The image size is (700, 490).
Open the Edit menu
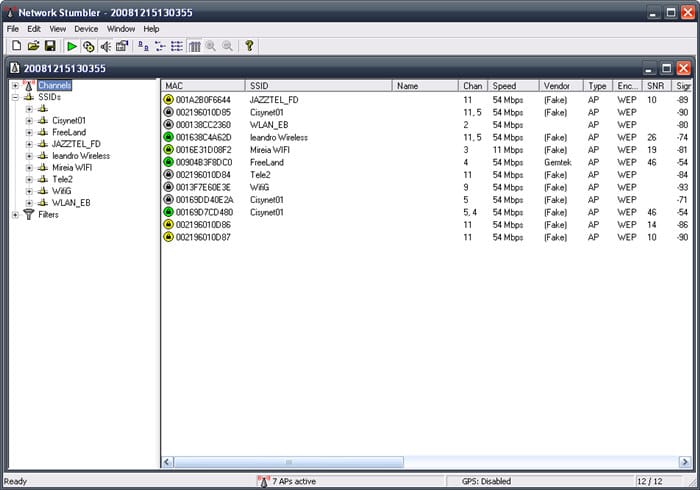pyautogui.click(x=34, y=29)
